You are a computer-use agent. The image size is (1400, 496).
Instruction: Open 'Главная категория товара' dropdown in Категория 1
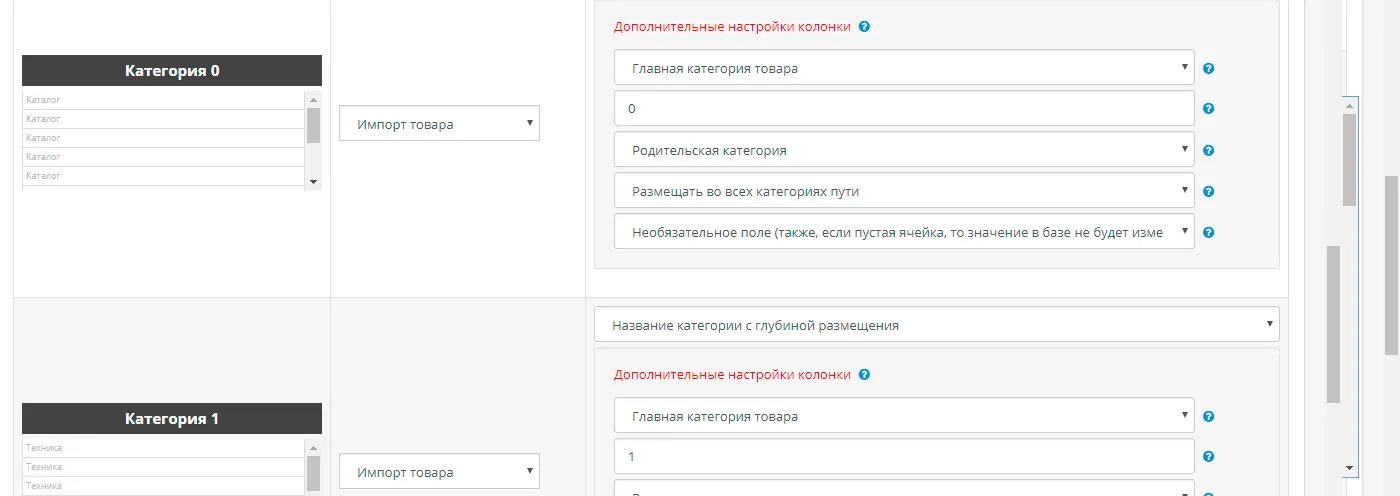[x=904, y=416]
